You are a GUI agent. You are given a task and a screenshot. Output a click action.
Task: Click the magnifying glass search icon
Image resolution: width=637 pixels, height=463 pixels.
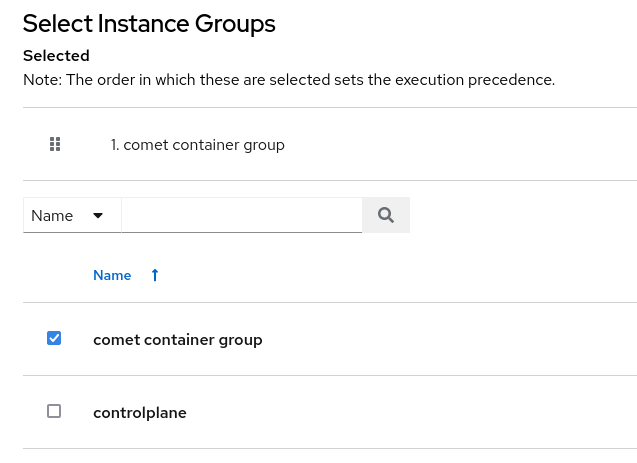386,215
